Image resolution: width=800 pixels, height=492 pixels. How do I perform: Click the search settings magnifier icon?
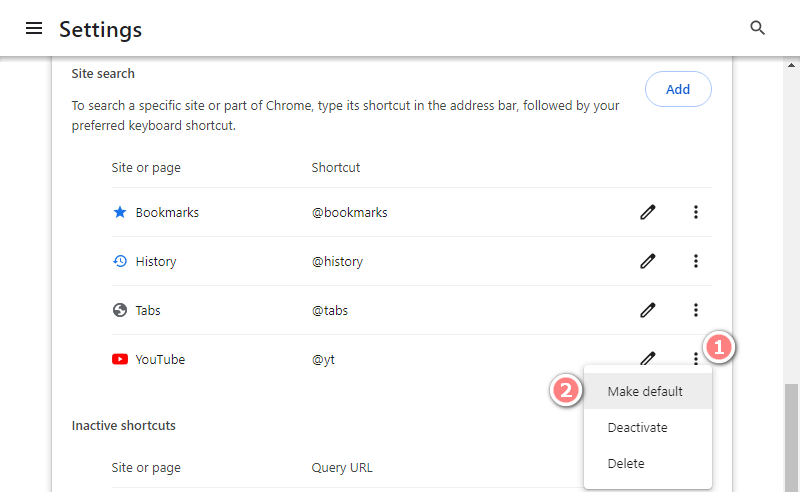(757, 28)
